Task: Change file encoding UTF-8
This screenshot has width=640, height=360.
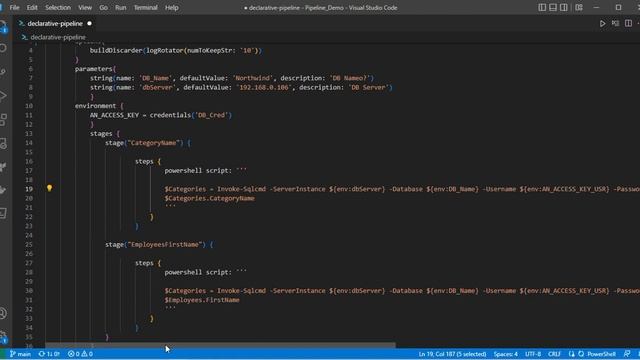Action: coord(533,354)
